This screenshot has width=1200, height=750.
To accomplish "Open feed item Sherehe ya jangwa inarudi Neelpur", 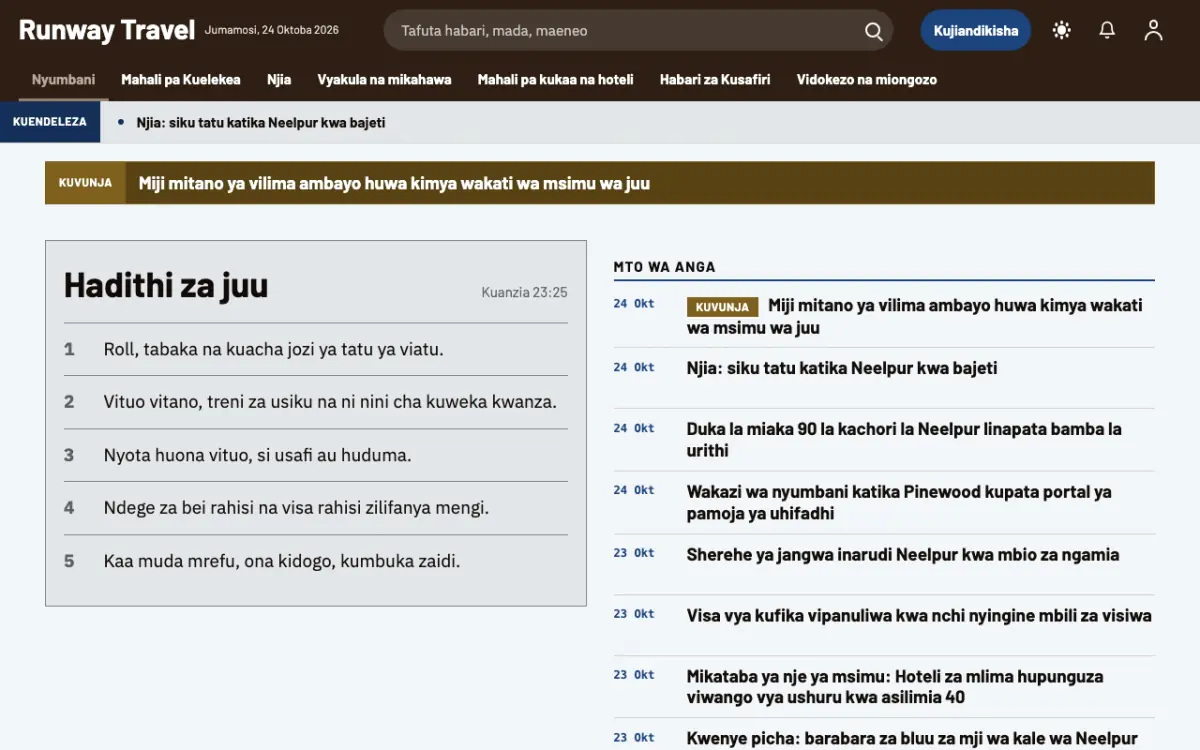I will coord(903,555).
